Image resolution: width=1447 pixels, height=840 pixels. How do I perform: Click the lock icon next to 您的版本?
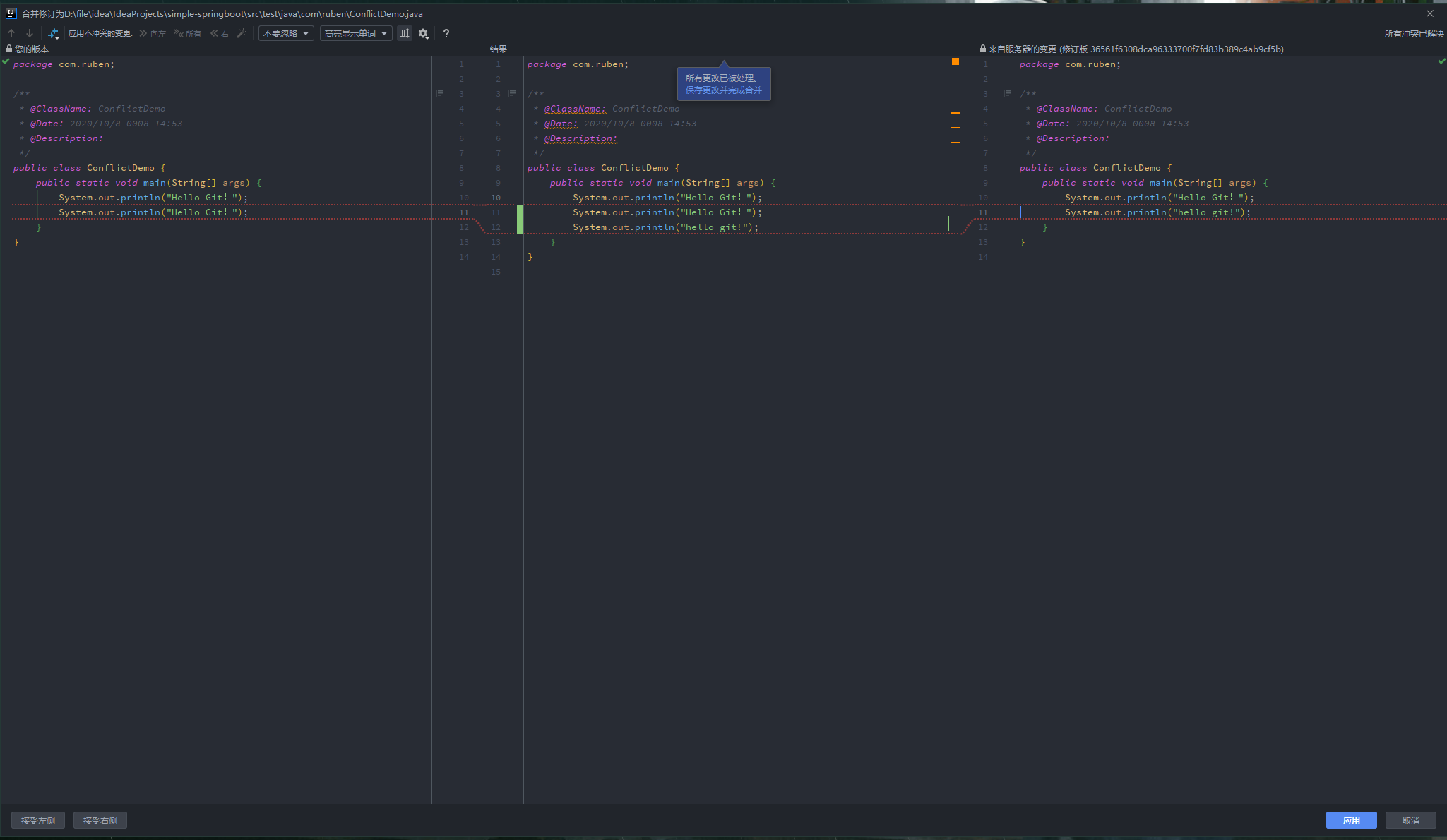coord(9,49)
